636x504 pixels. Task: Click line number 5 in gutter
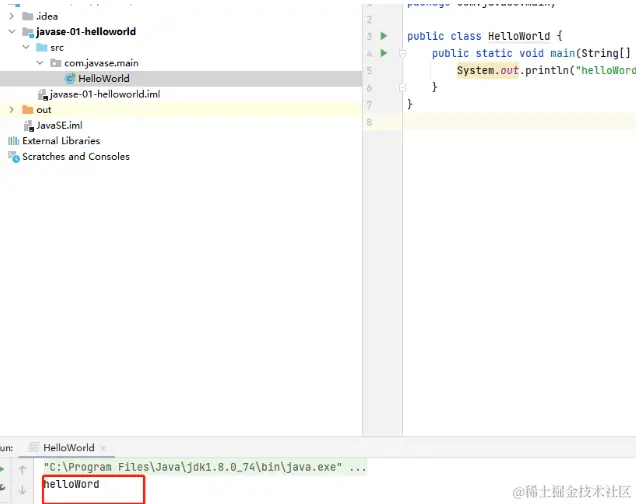[369, 71]
